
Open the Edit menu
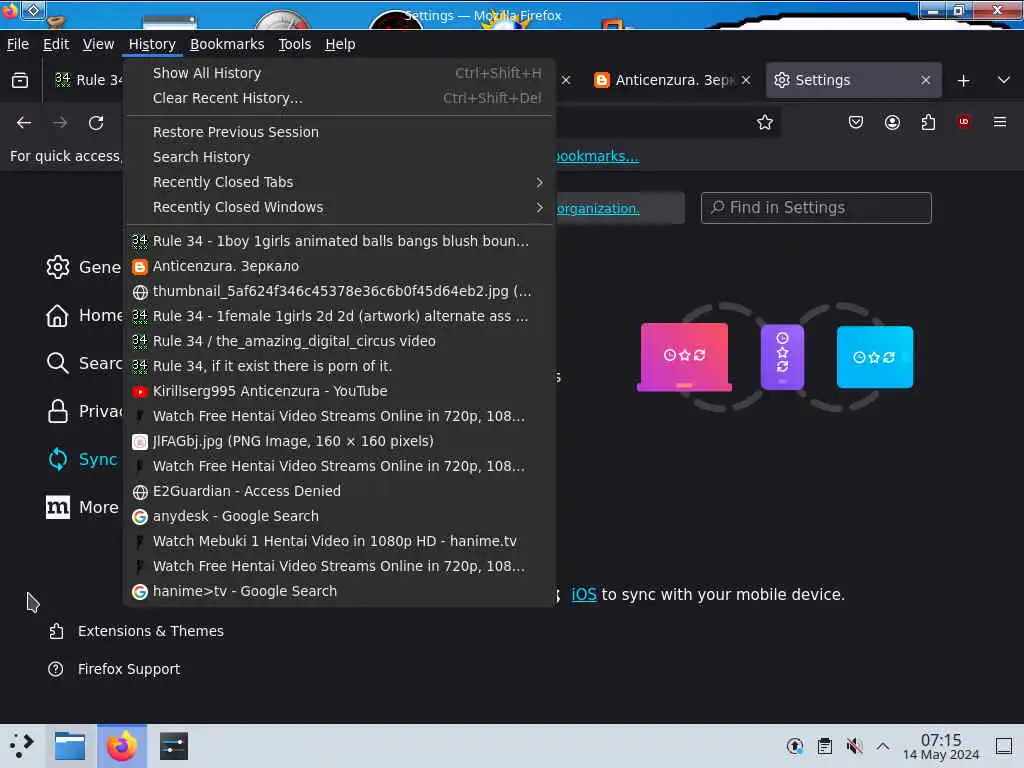pos(56,44)
